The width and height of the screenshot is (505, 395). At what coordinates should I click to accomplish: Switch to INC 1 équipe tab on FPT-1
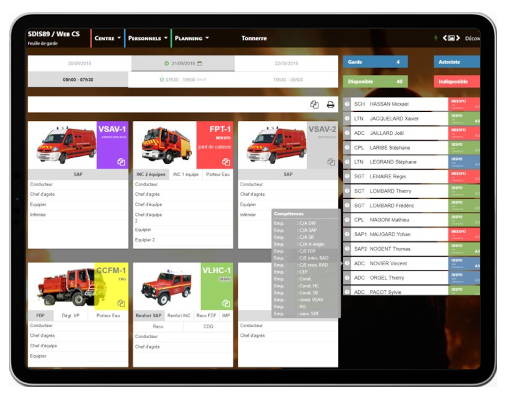186,174
